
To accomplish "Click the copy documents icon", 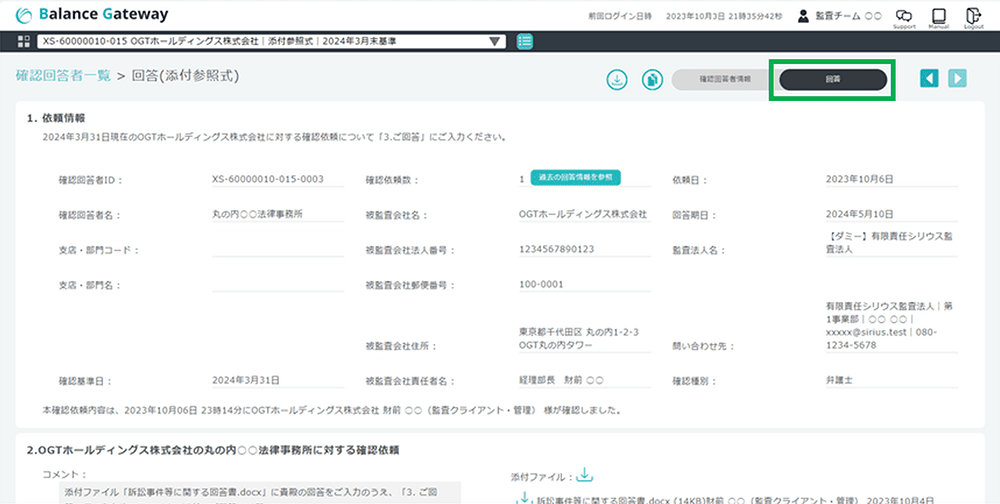I will pyautogui.click(x=651, y=79).
